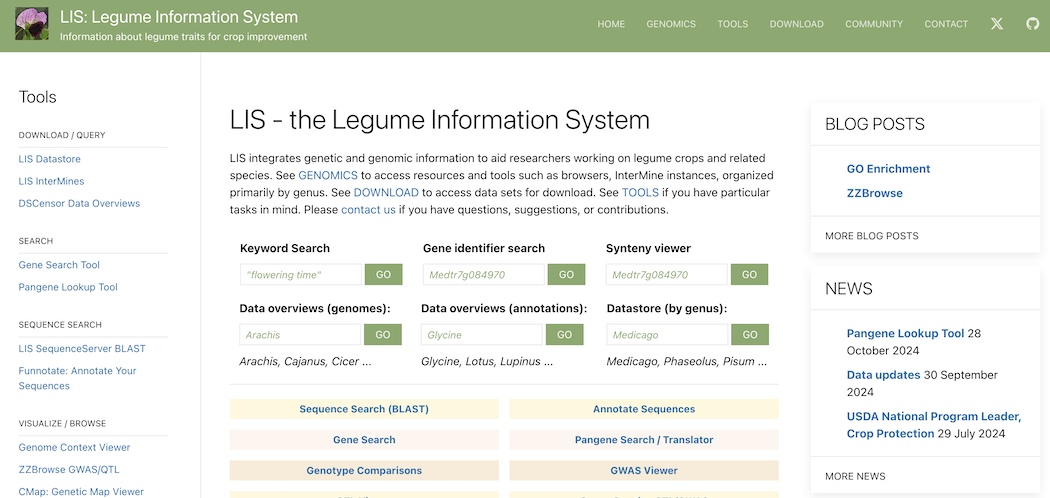Viewport: 1050px width, 498px height.
Task: Click the Annotate Sequences button
Action: coord(644,409)
